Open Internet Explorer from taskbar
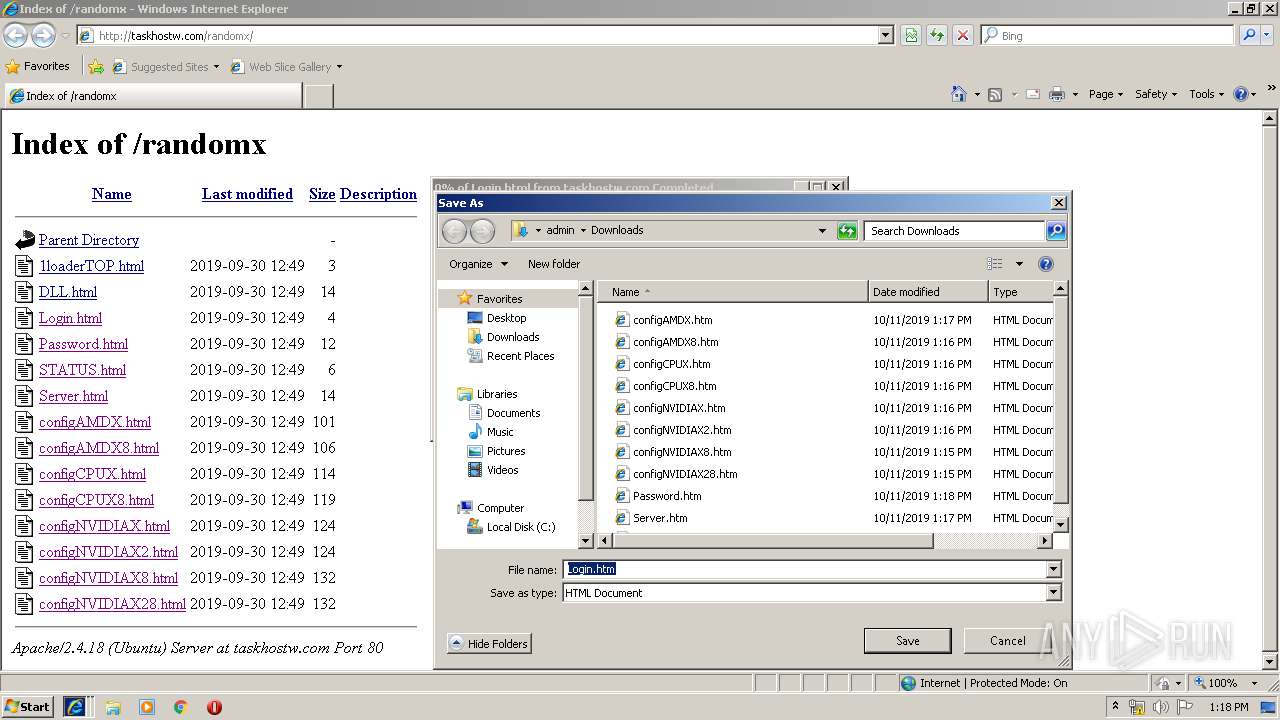 [75, 707]
